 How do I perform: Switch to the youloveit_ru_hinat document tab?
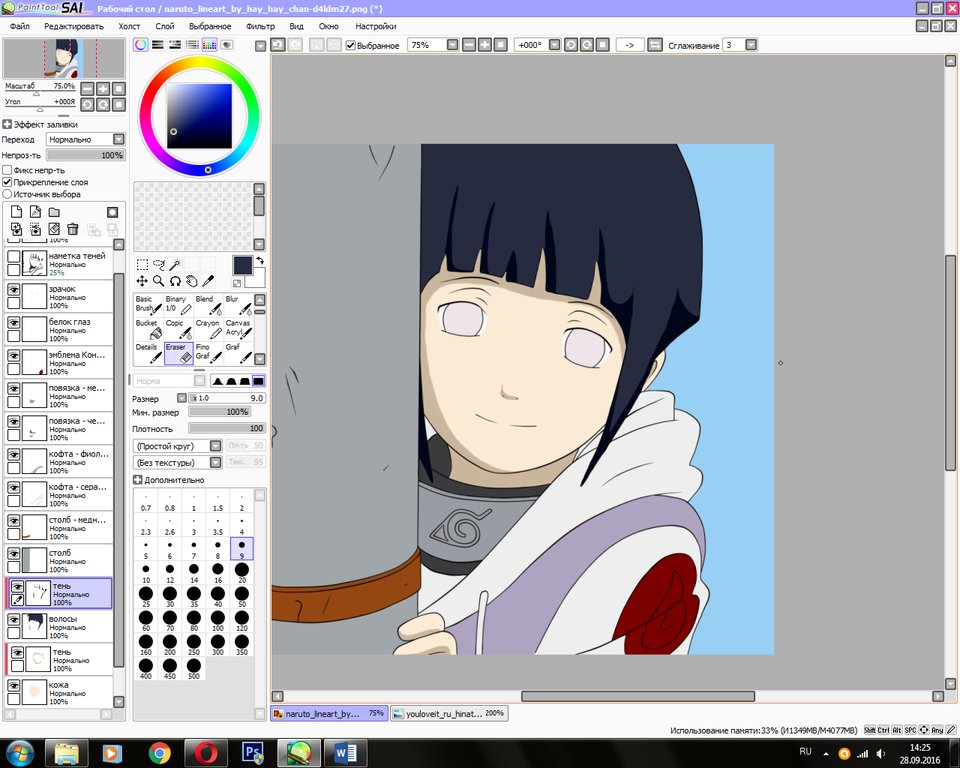click(449, 713)
